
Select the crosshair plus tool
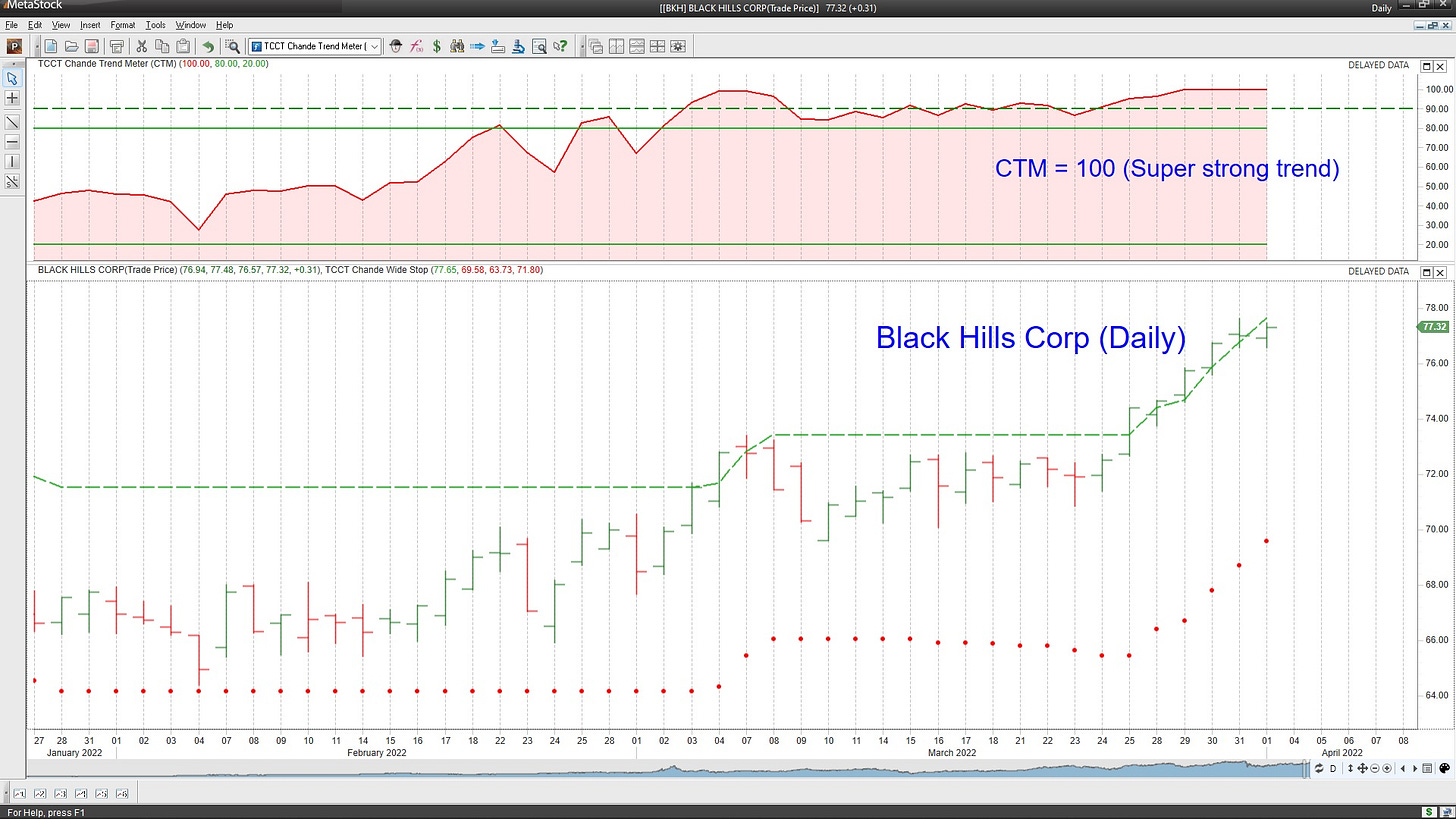(x=12, y=98)
